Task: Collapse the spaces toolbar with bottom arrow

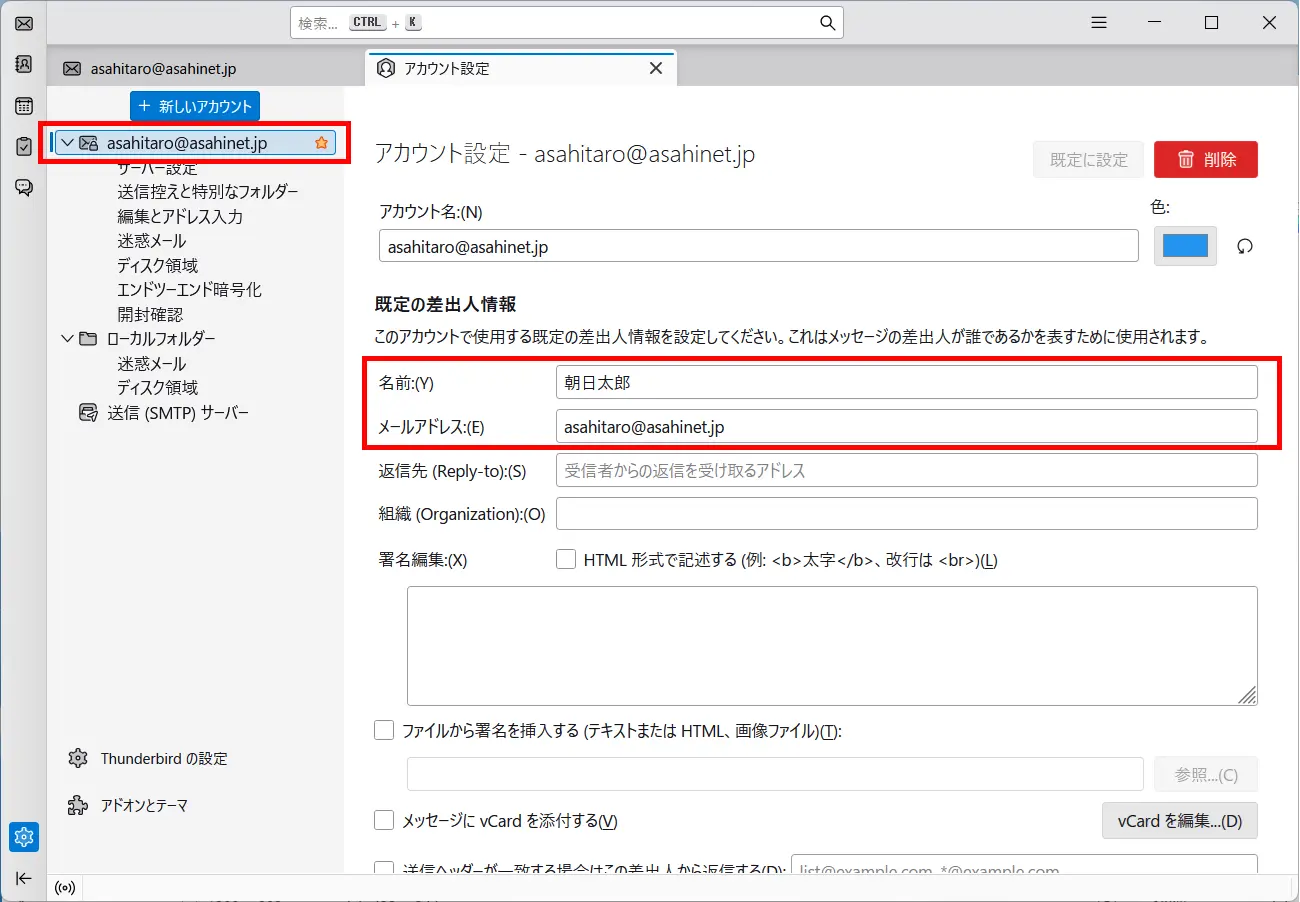Action: point(23,879)
